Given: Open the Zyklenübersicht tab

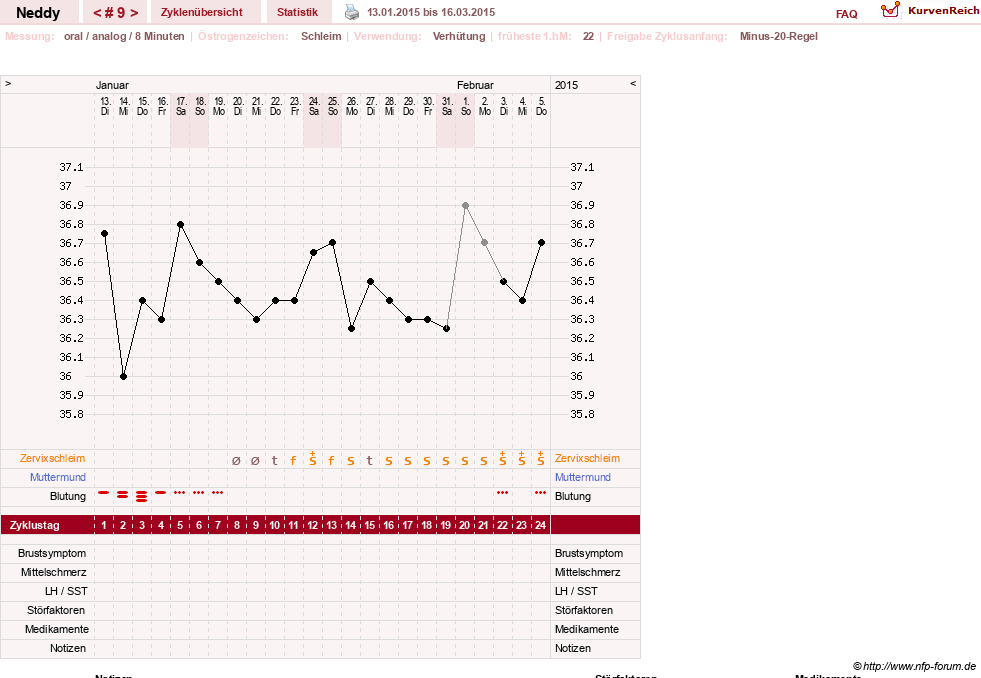Looking at the screenshot, I should point(201,12).
